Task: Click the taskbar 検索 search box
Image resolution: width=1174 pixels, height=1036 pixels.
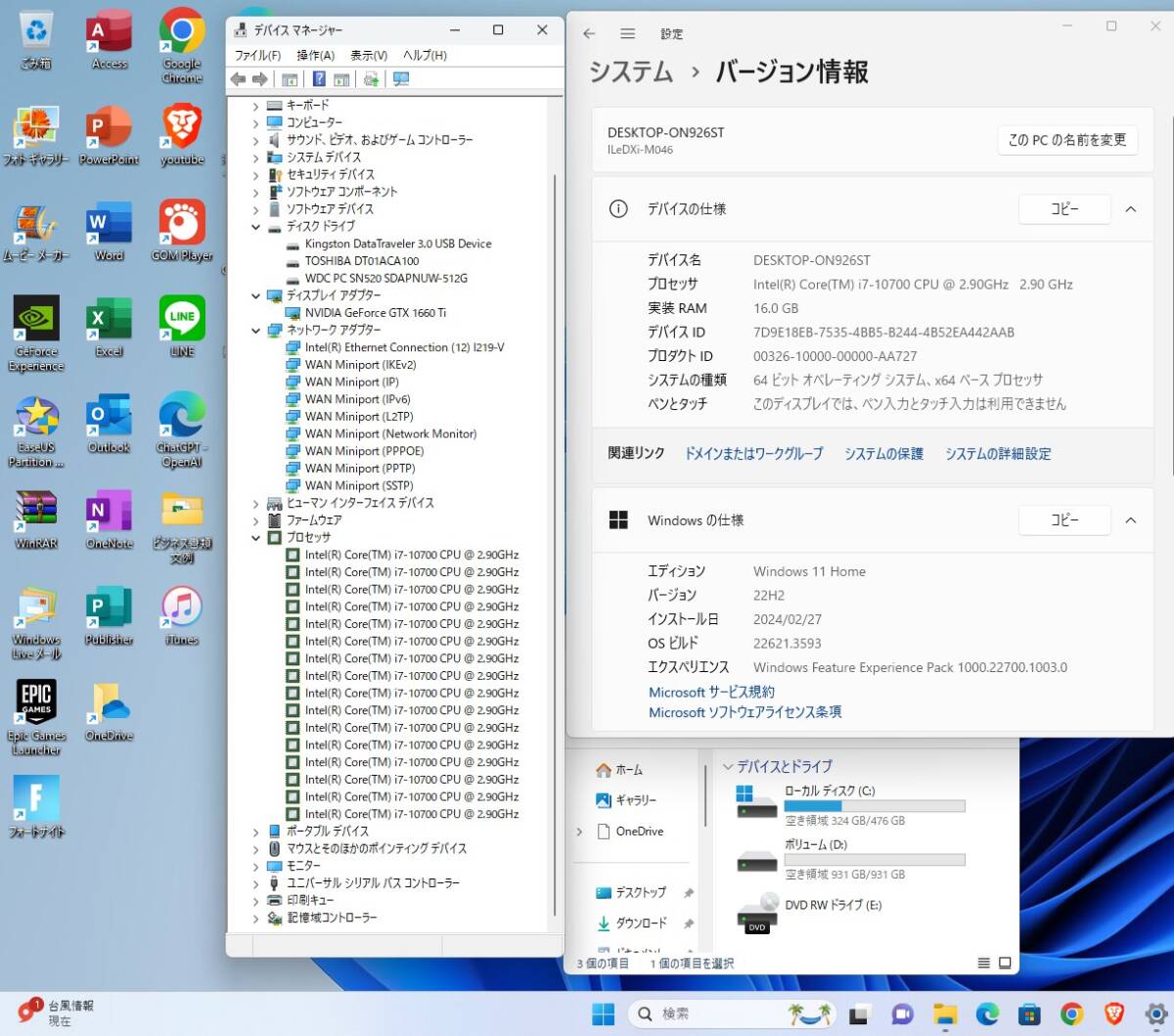Action: 732,1014
